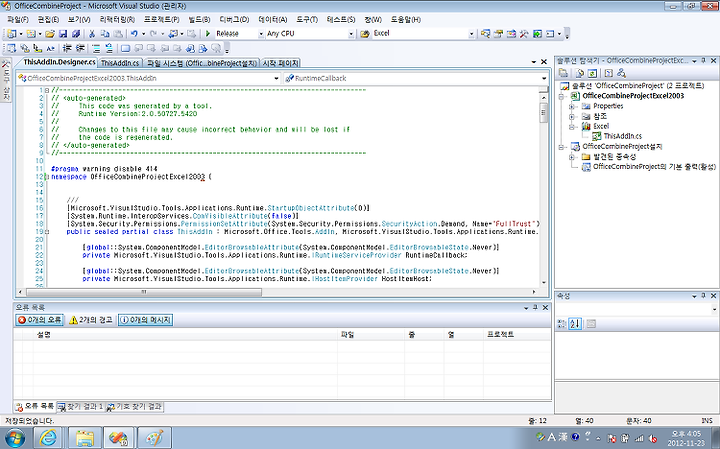
Task: Open the Object Browser toolbar icon
Action: tap(511, 34)
